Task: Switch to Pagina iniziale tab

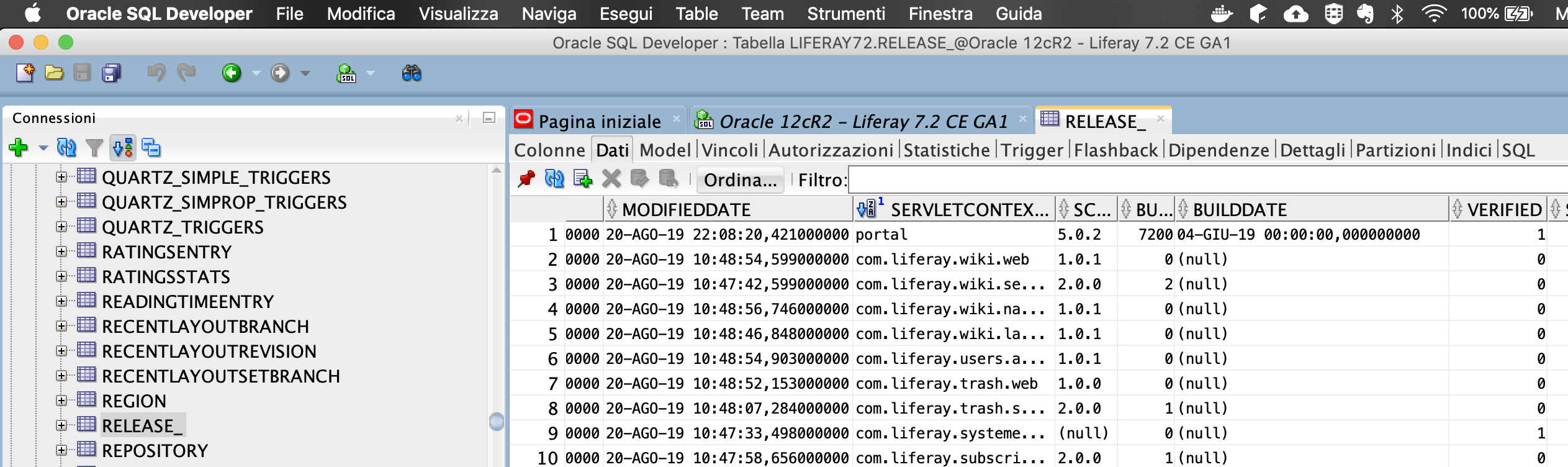Action: tap(600, 121)
